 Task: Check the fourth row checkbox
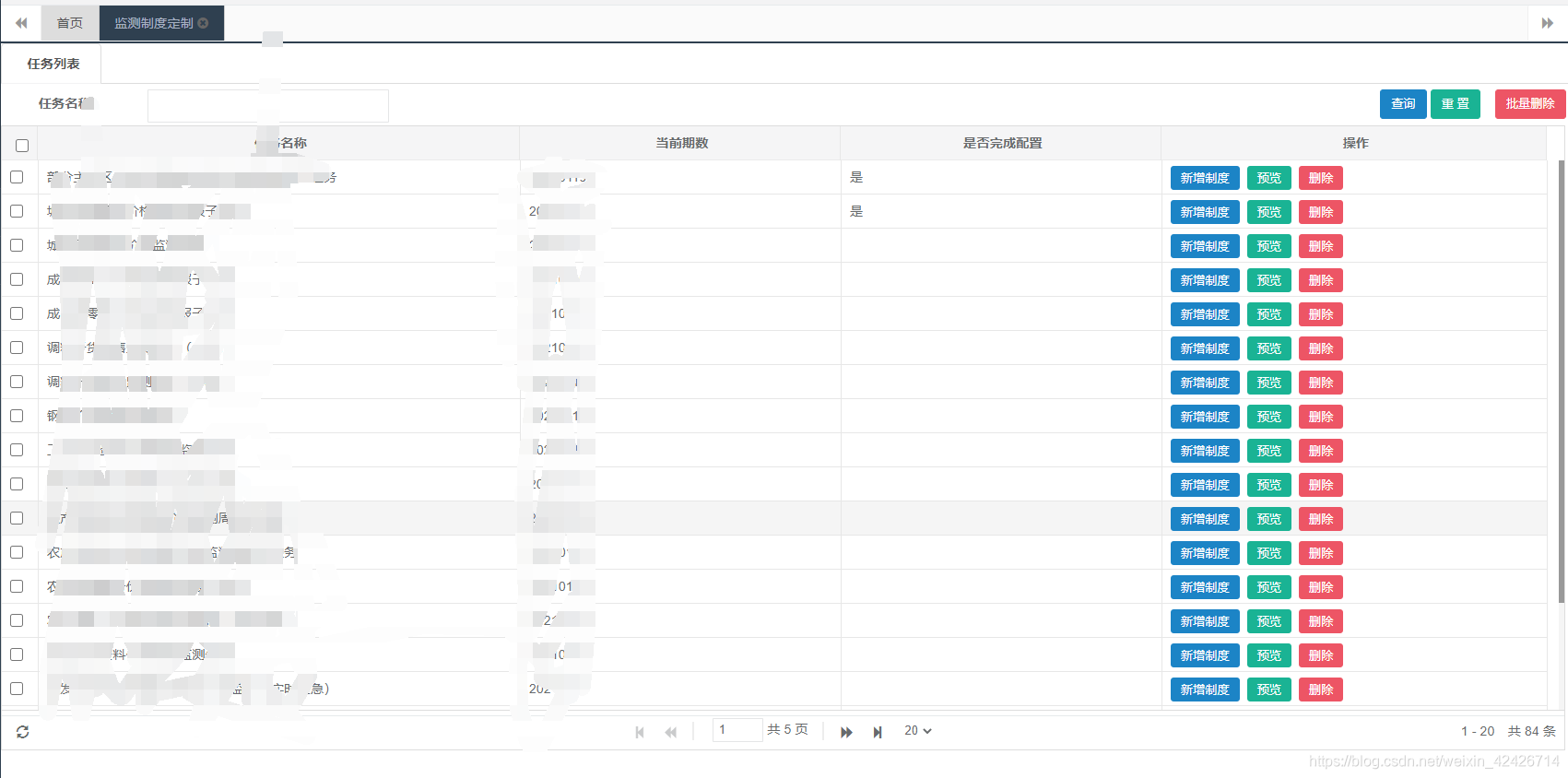click(x=17, y=279)
